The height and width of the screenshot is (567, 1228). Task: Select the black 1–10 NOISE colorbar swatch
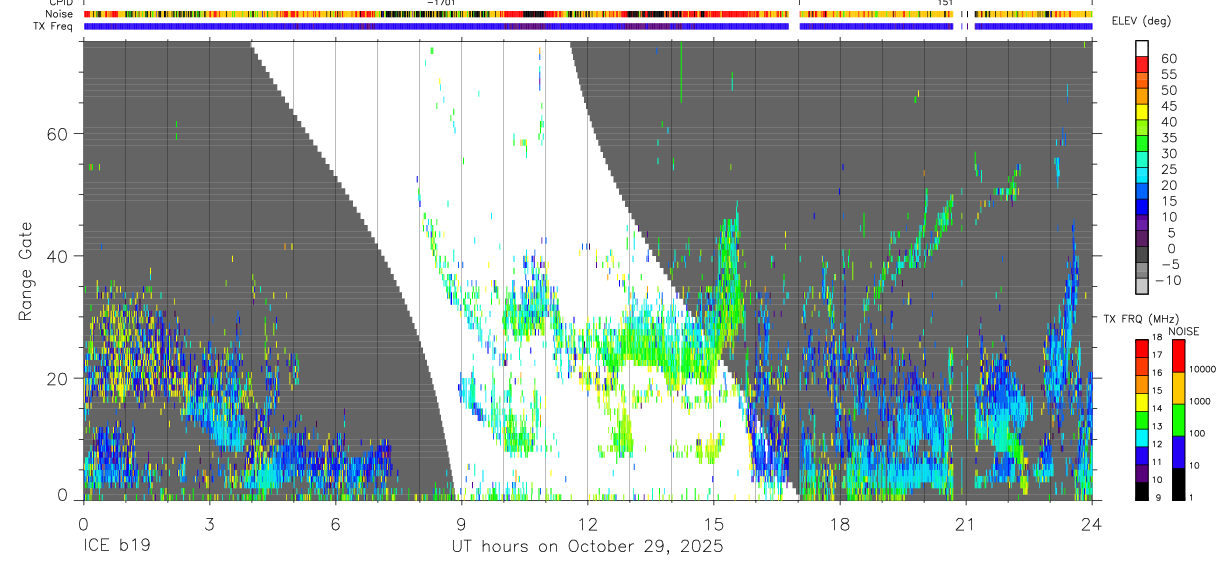point(1177,484)
